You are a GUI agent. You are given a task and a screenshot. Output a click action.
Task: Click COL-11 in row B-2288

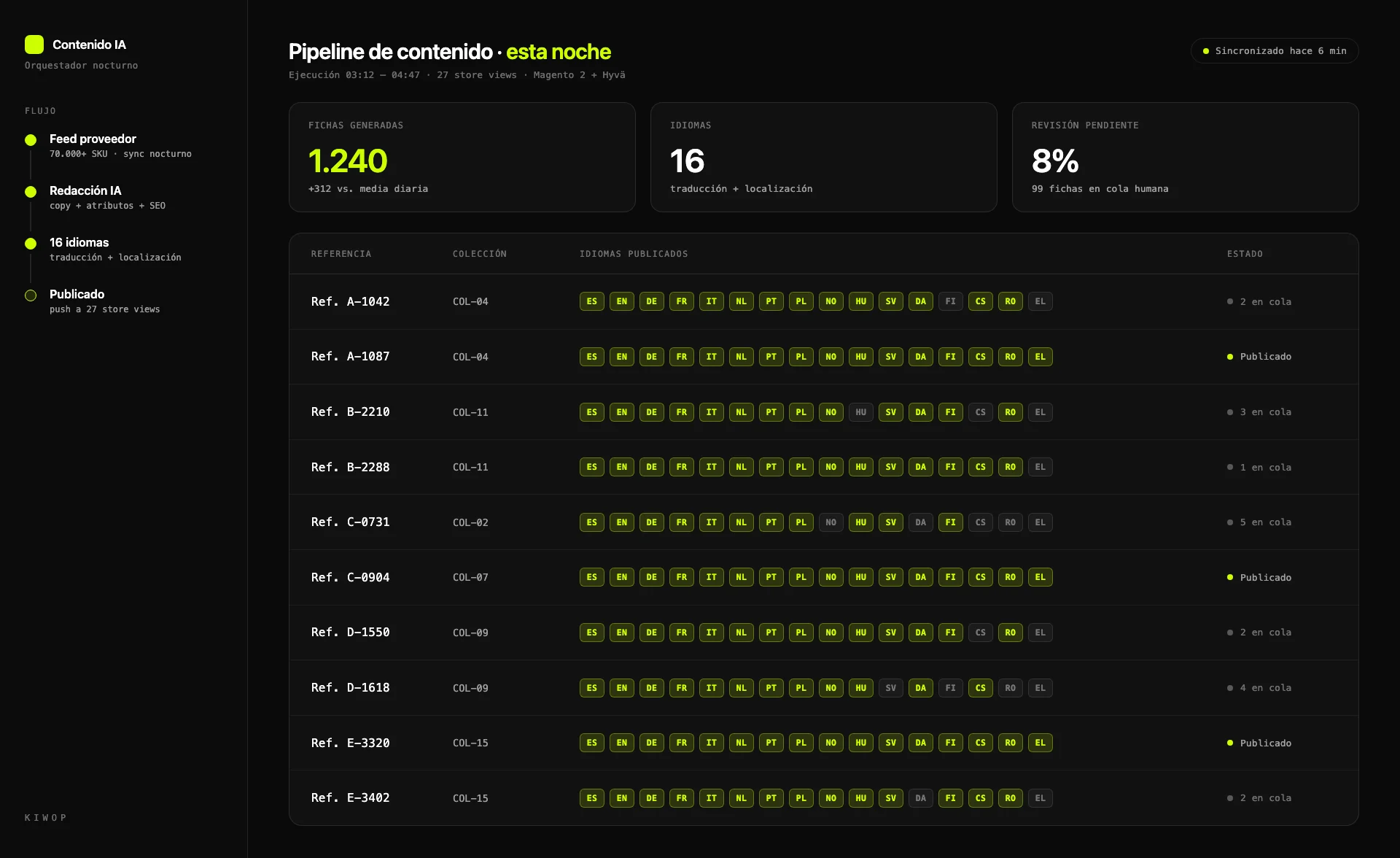tap(470, 467)
